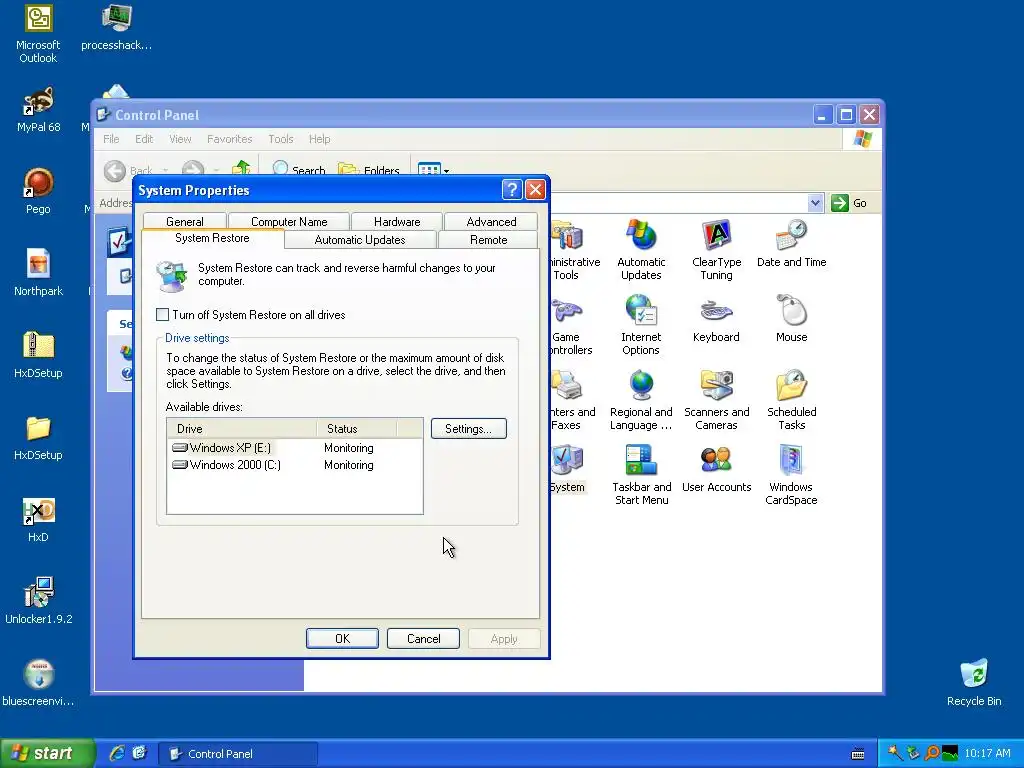
Task: Click the clock in the system tray
Action: pyautogui.click(x=987, y=753)
